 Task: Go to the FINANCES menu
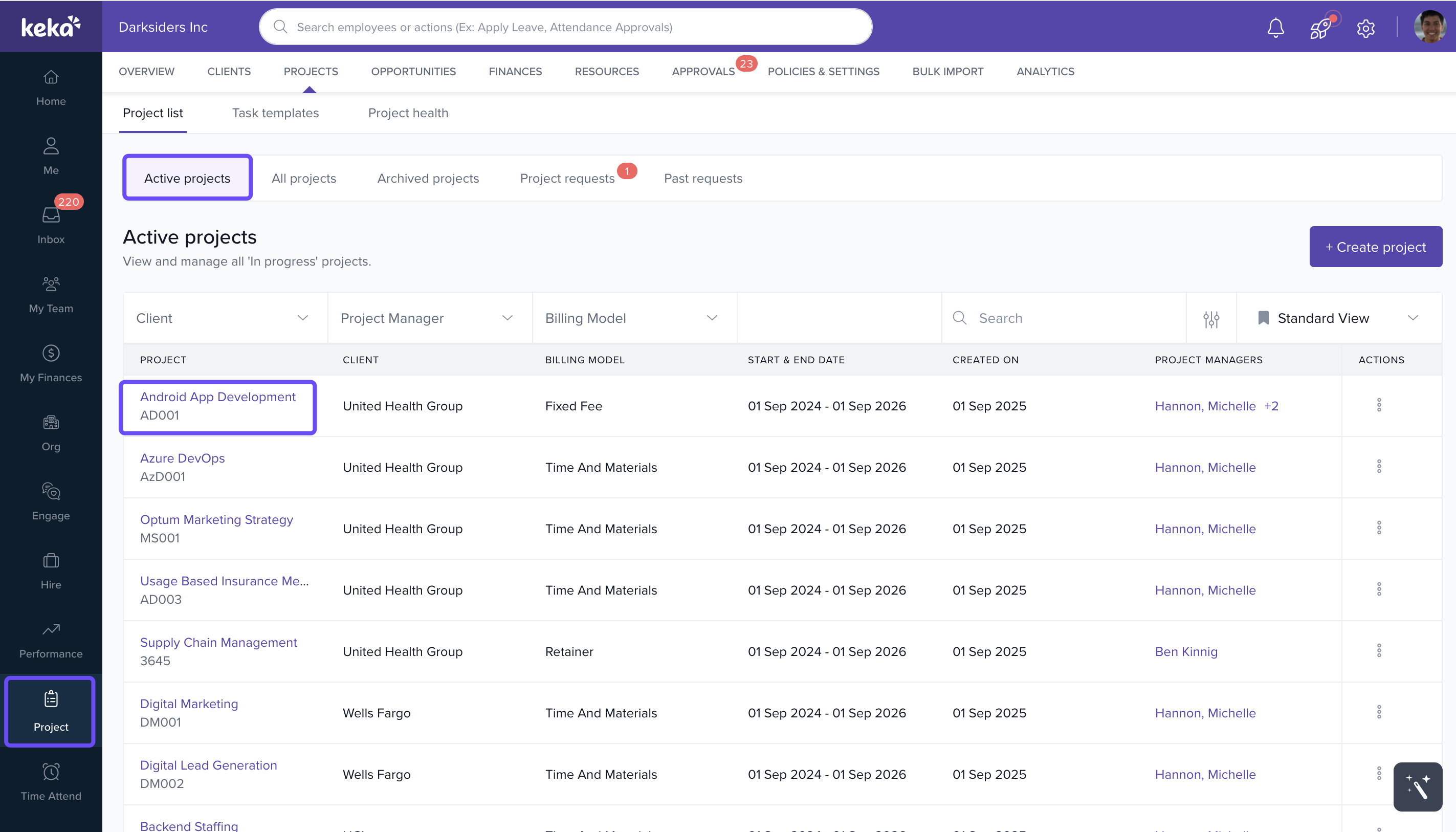515,72
